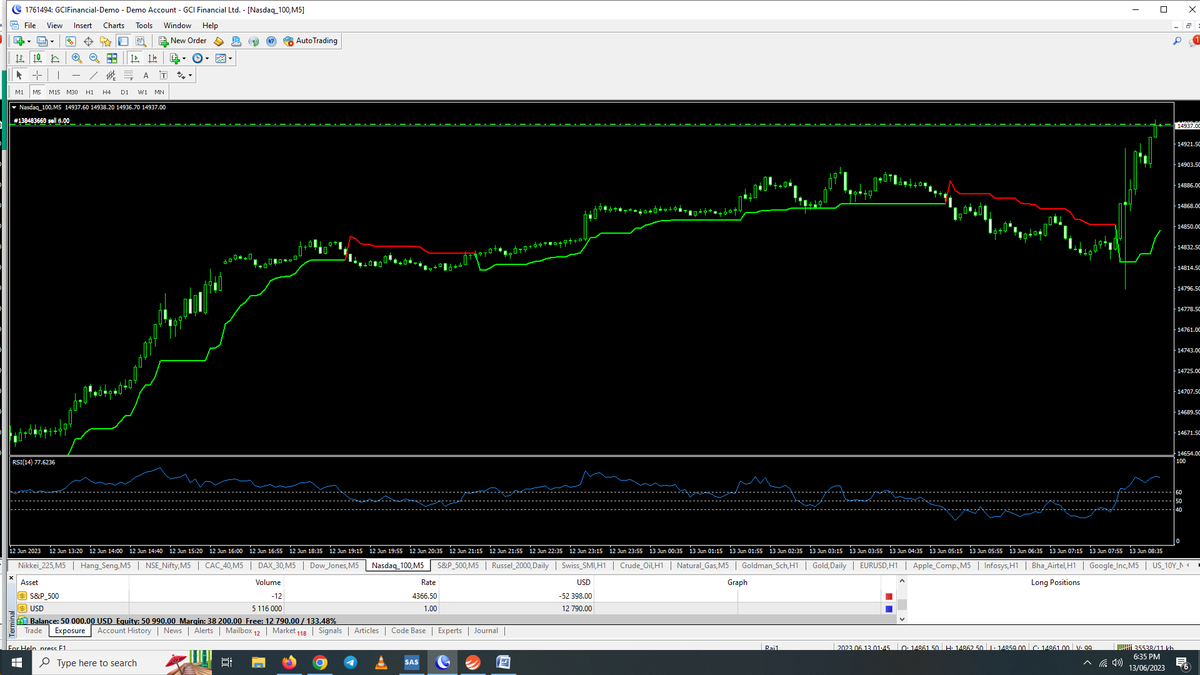Draw a trendline

[93, 75]
